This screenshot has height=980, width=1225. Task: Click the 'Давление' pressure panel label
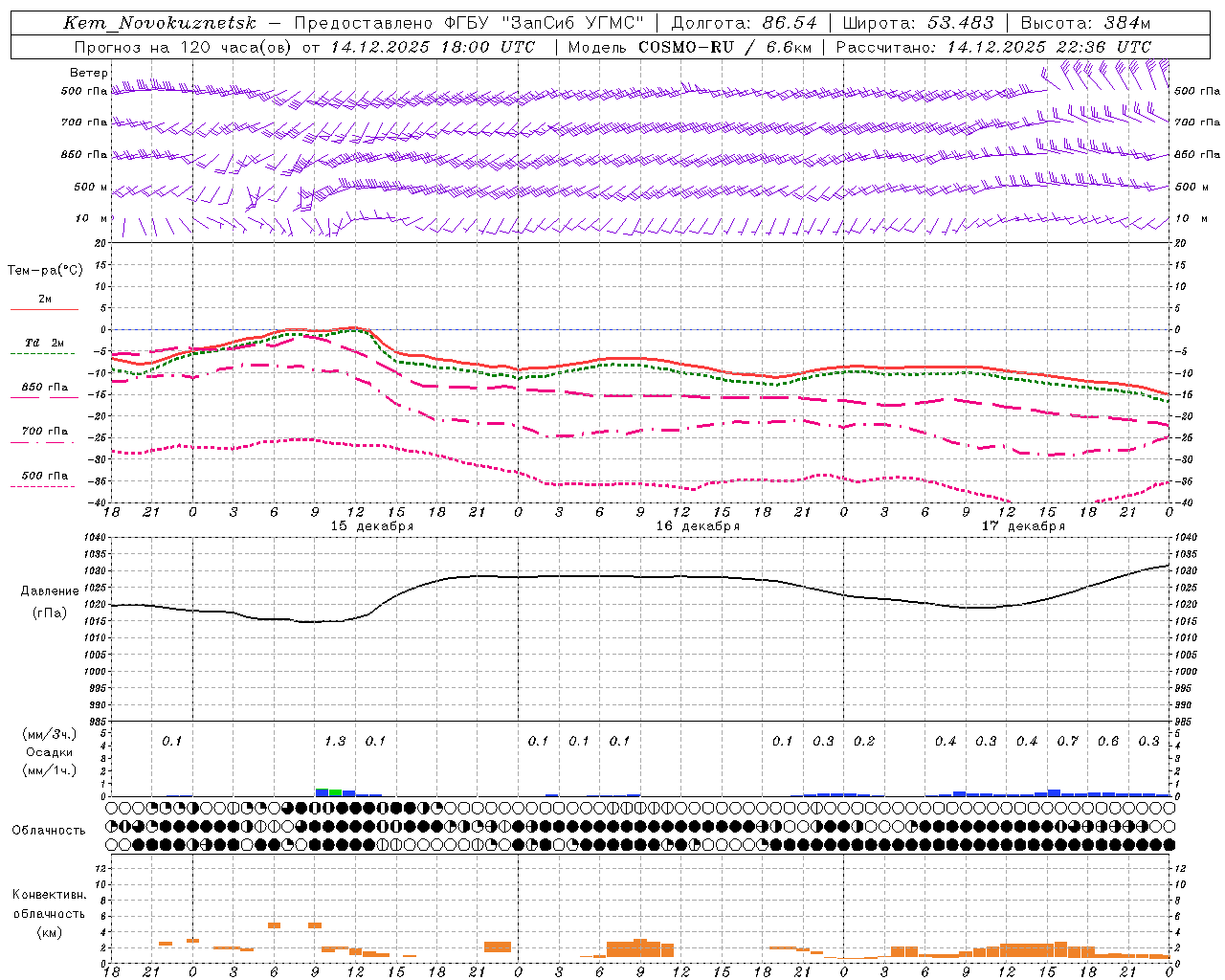[50, 591]
